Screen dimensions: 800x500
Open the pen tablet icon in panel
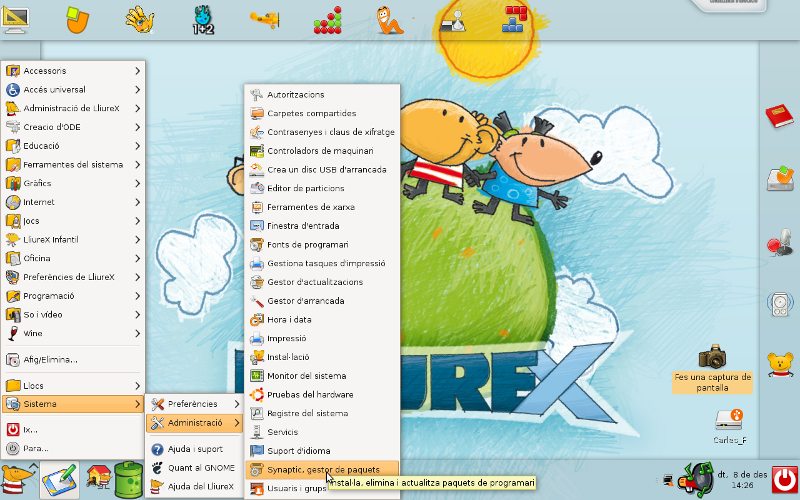tap(60, 480)
